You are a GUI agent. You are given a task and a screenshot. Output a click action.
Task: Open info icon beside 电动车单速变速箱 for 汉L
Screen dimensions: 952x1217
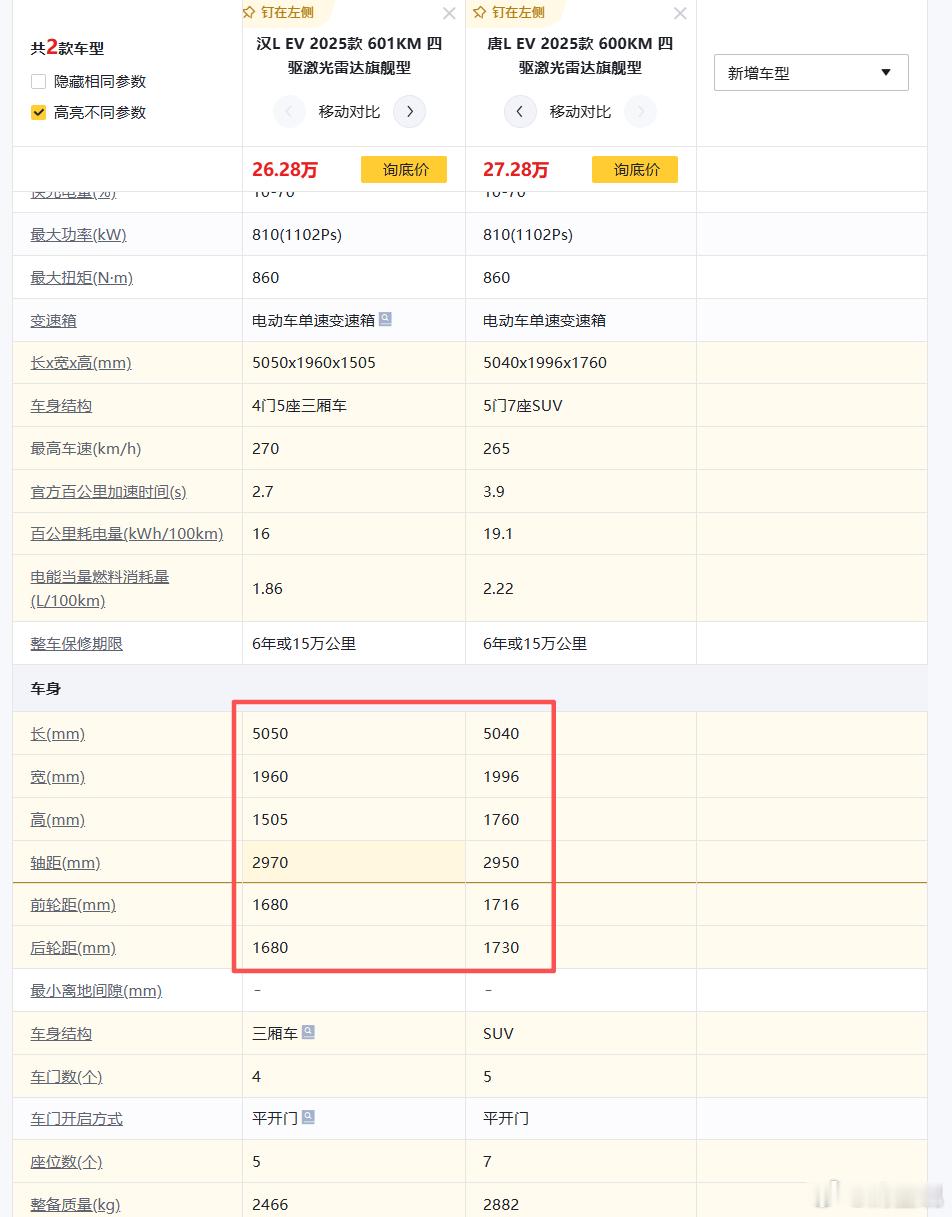click(x=386, y=319)
